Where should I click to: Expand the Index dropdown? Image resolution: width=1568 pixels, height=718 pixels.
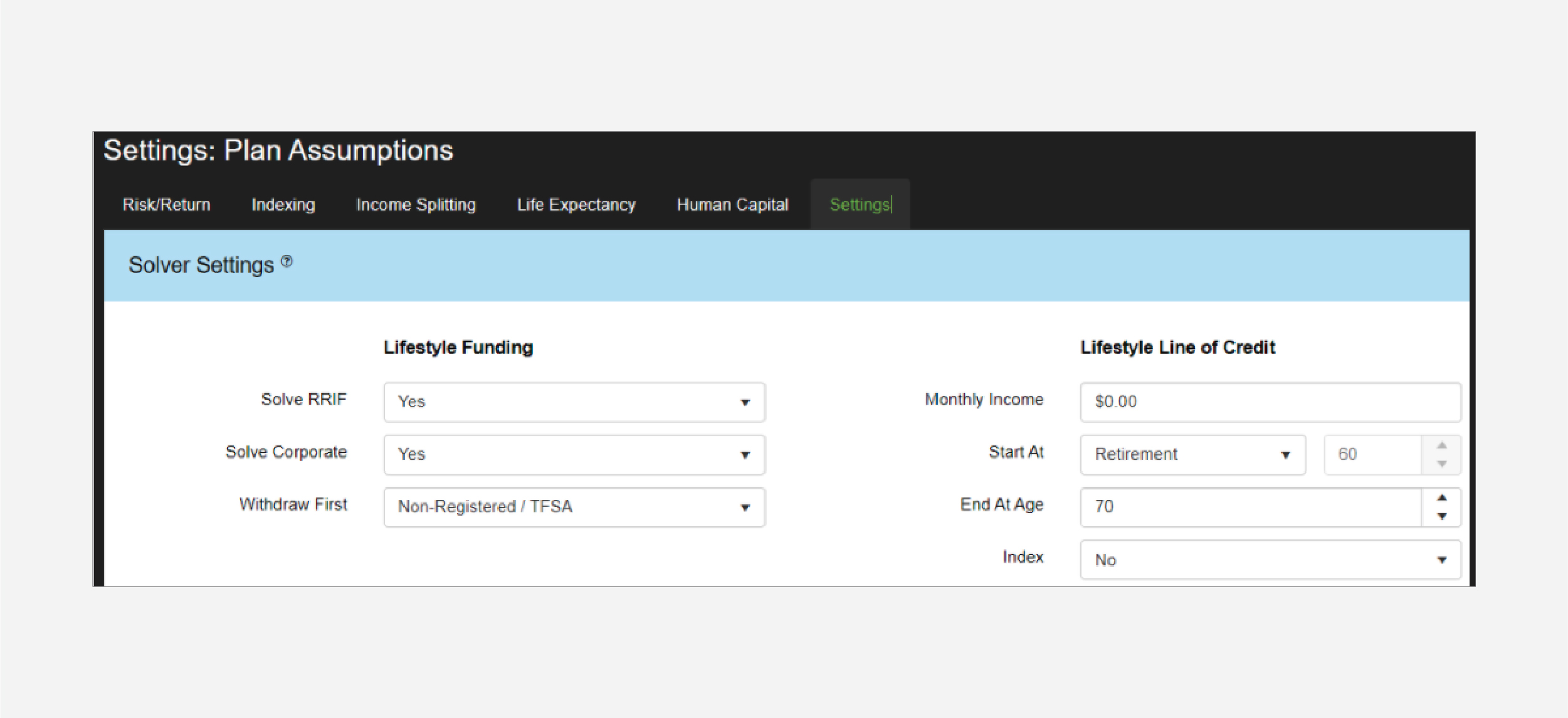coord(1270,559)
